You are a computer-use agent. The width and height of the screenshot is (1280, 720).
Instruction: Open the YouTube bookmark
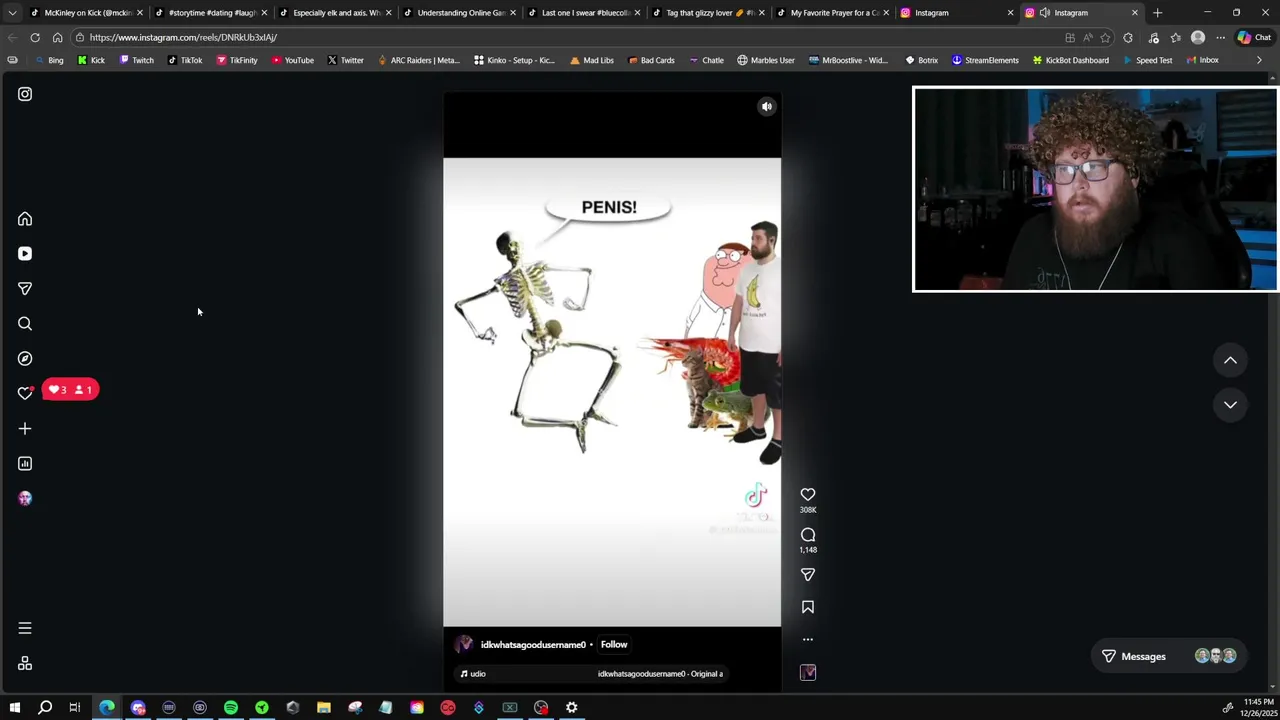pos(292,60)
